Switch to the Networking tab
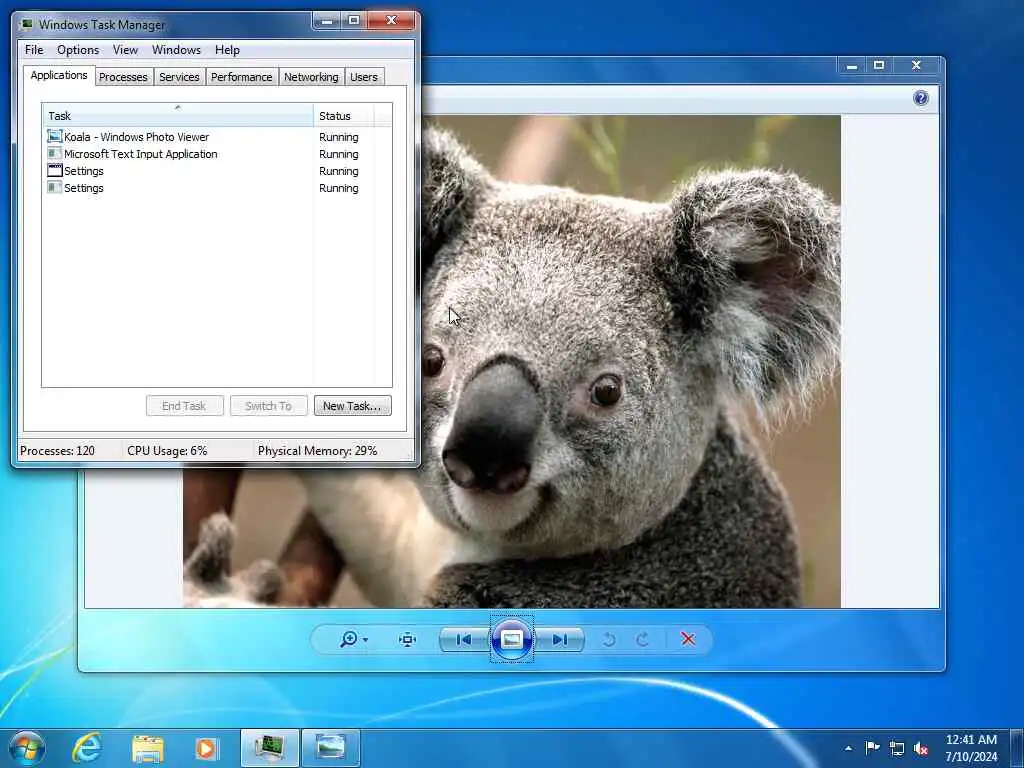The width and height of the screenshot is (1024, 768). click(x=311, y=77)
